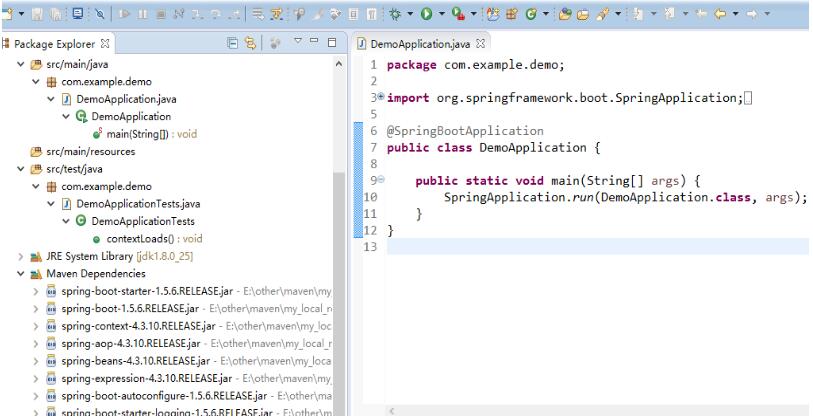Screen dimensions: 813x419
Task: Click the Step Into icon
Action: pyautogui.click(x=198, y=15)
